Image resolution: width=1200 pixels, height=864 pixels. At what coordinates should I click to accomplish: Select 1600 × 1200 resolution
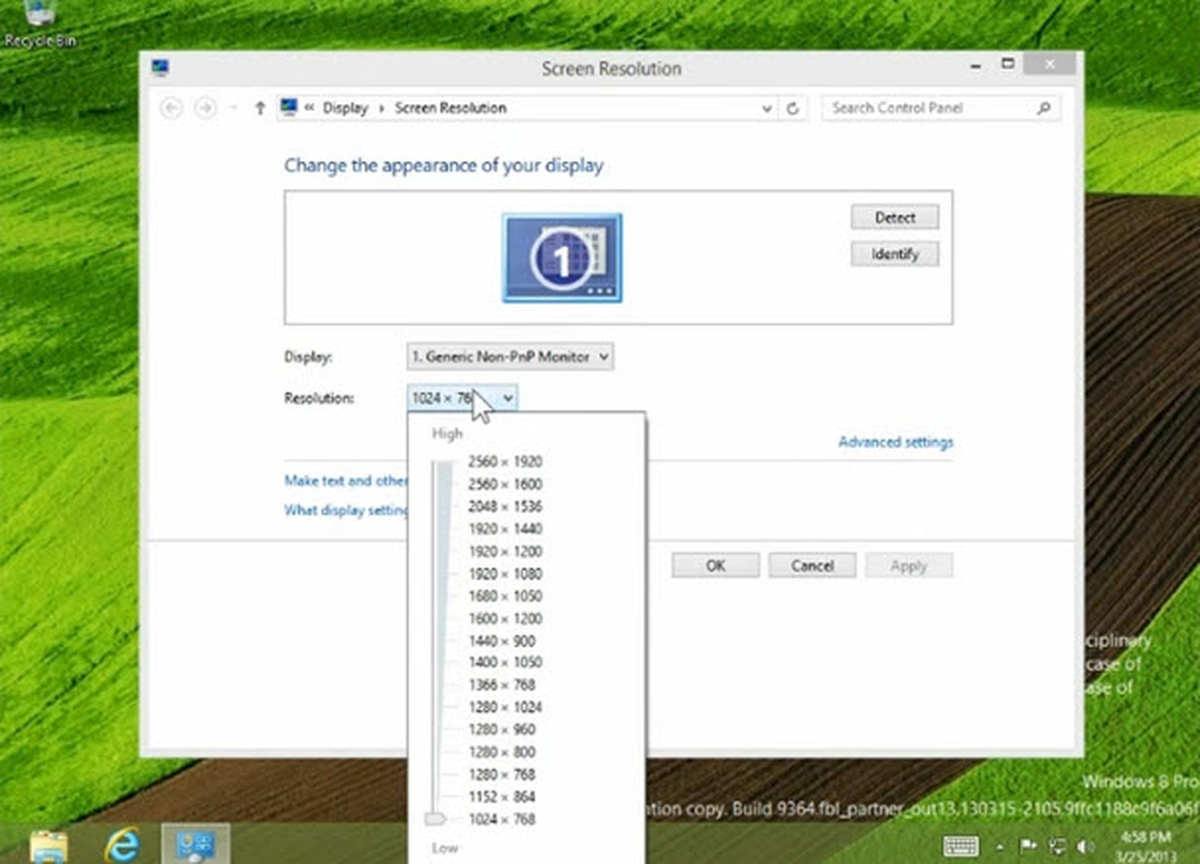(x=505, y=619)
